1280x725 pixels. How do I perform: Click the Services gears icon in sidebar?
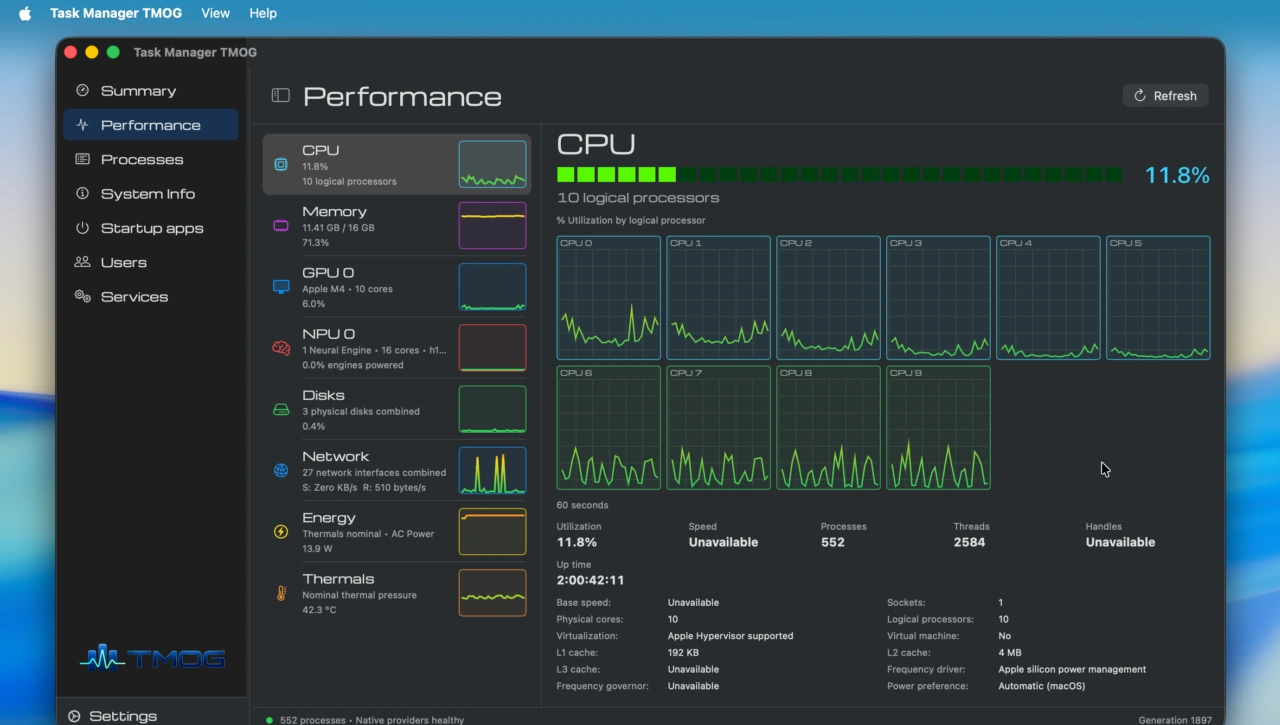[82, 296]
